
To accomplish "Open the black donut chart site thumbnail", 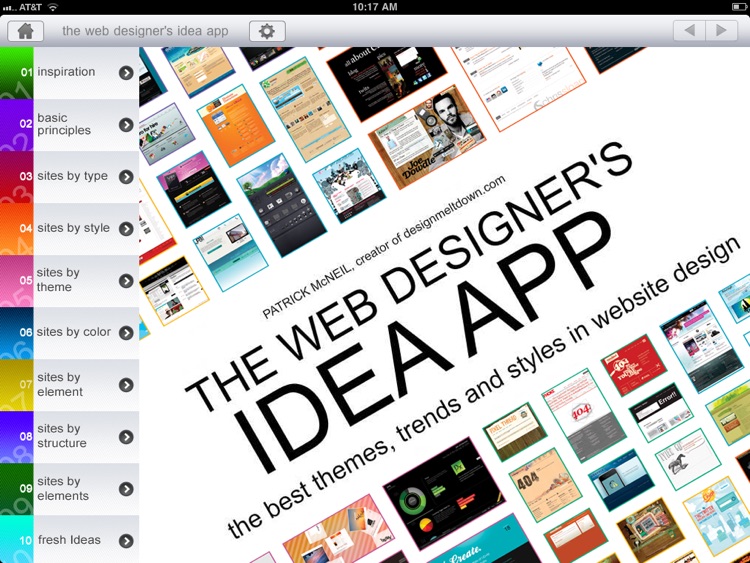I will pos(444,493).
